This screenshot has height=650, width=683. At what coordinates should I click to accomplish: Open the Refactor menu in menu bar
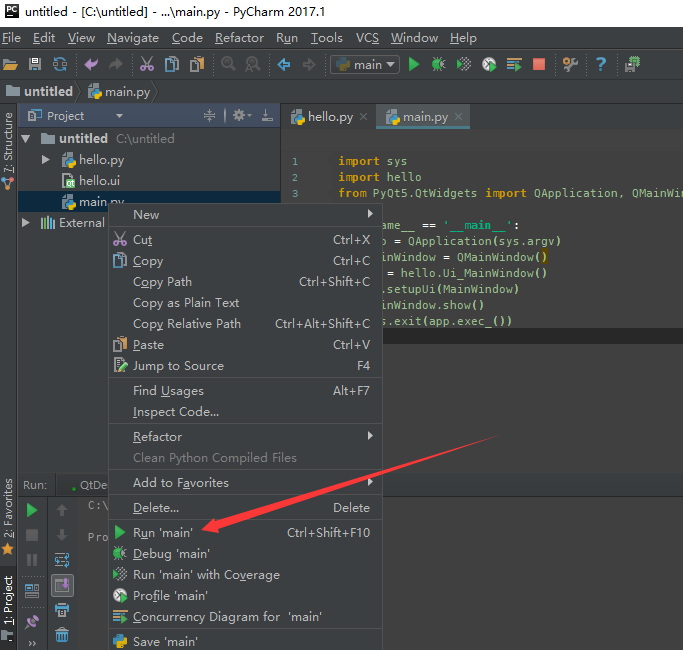[239, 38]
